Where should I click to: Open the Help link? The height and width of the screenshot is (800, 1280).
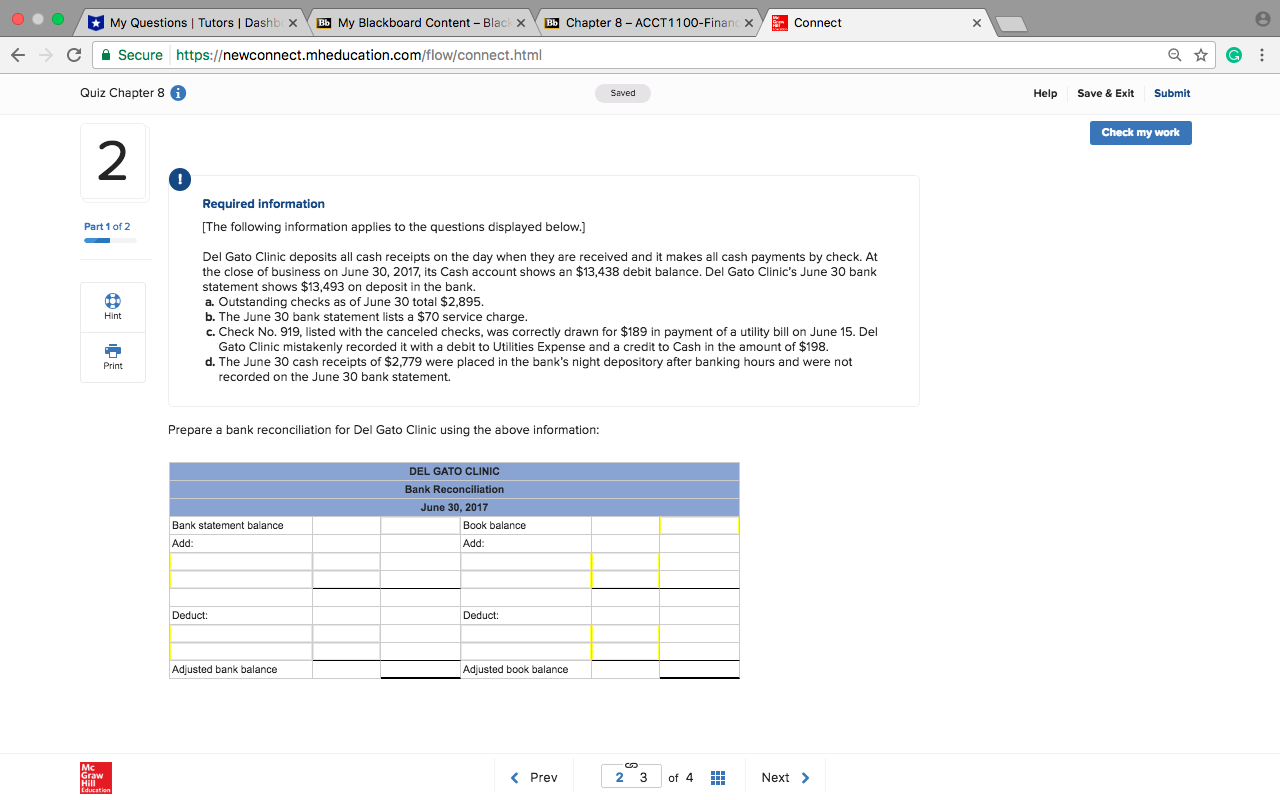1044,93
